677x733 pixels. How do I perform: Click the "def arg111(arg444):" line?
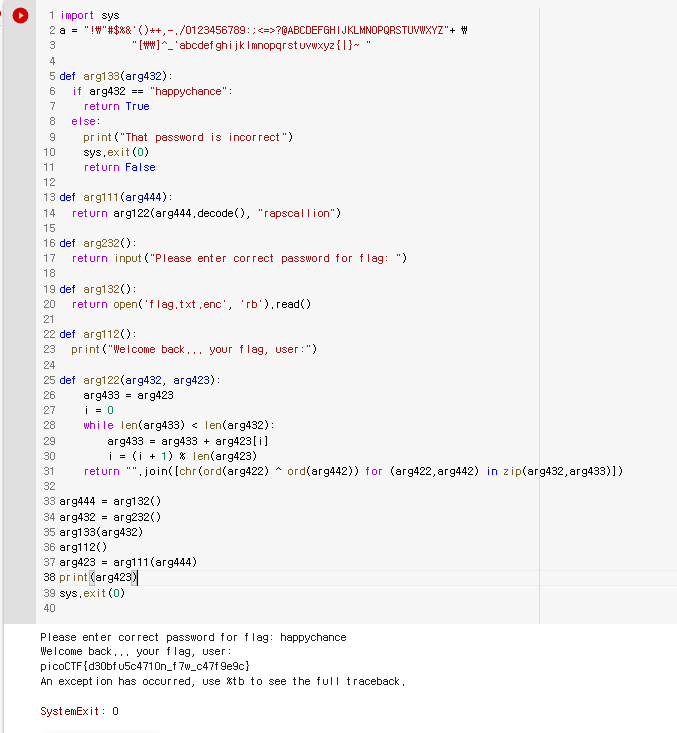(116, 197)
